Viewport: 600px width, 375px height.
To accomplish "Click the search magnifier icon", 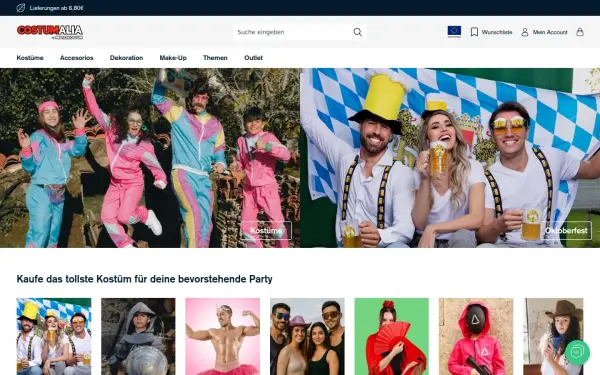I will pos(357,32).
